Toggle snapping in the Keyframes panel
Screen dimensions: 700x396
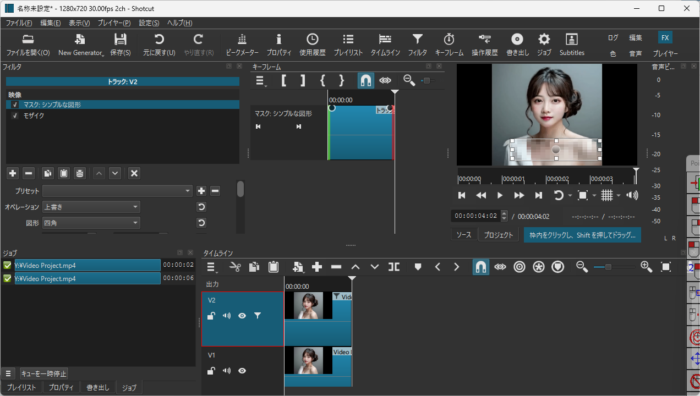[x=366, y=81]
